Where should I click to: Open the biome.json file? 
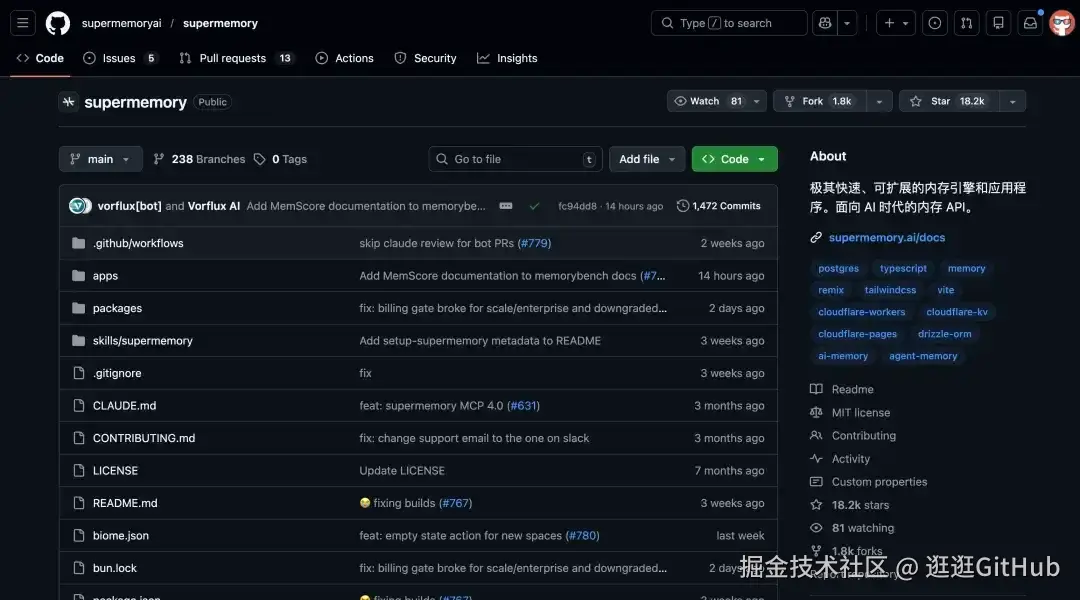tap(121, 535)
